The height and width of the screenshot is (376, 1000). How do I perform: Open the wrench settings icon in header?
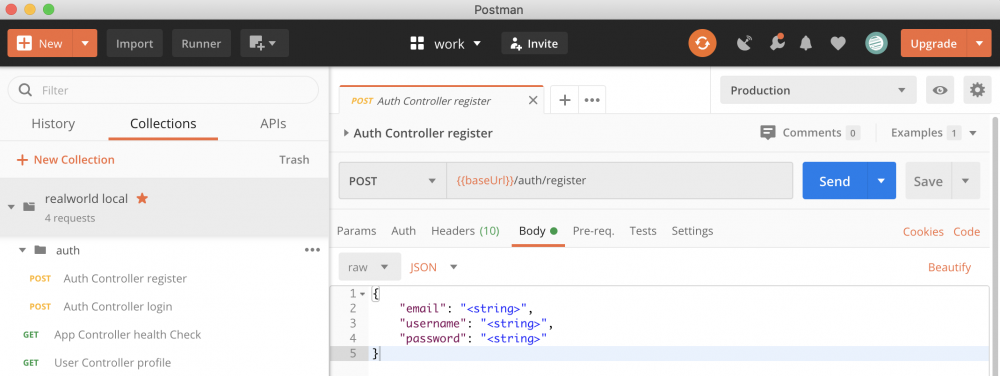click(776, 43)
